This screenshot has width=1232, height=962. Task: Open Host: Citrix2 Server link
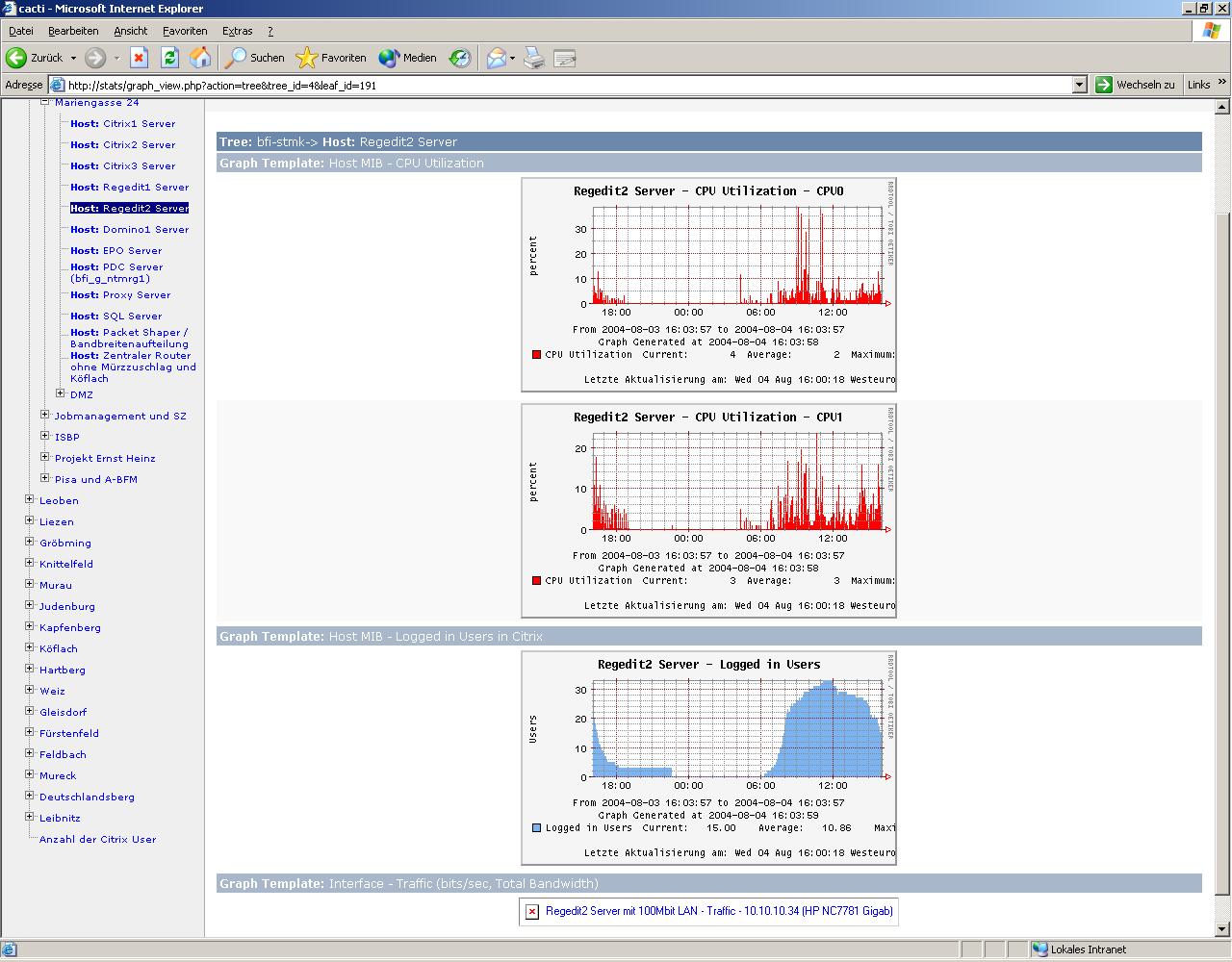point(122,144)
